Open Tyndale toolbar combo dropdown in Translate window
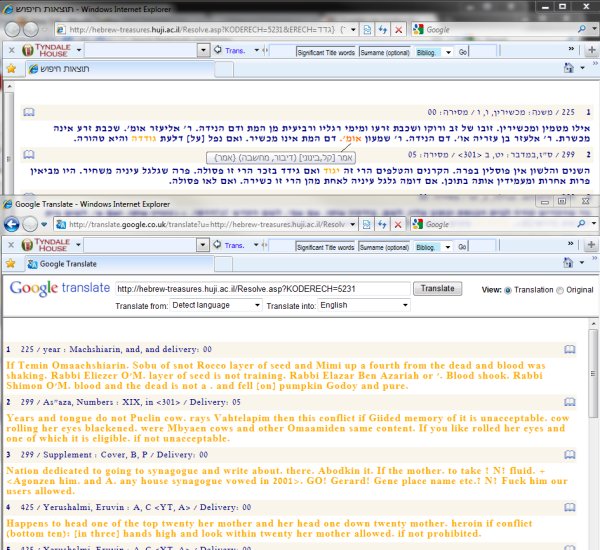 [x=203, y=245]
